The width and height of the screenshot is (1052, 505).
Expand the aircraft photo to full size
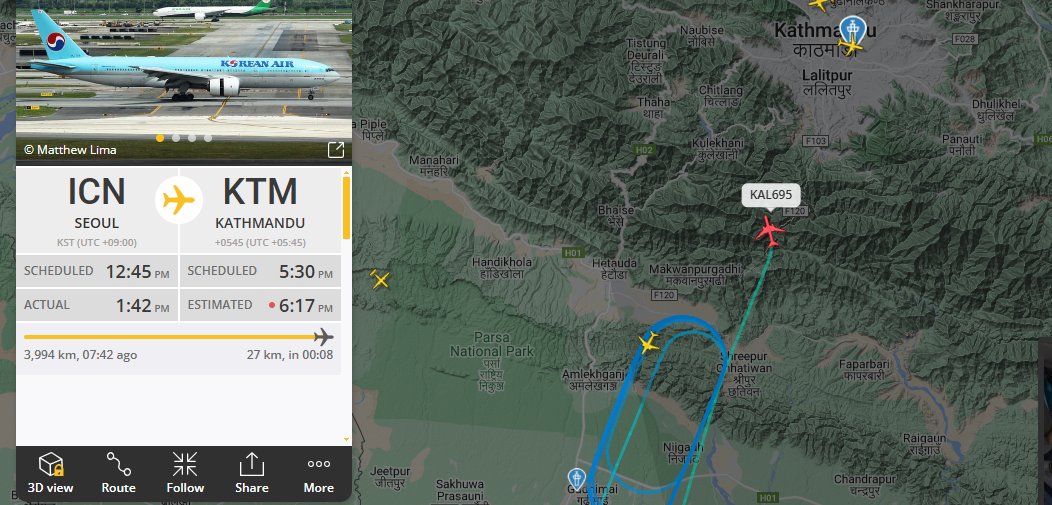click(335, 150)
